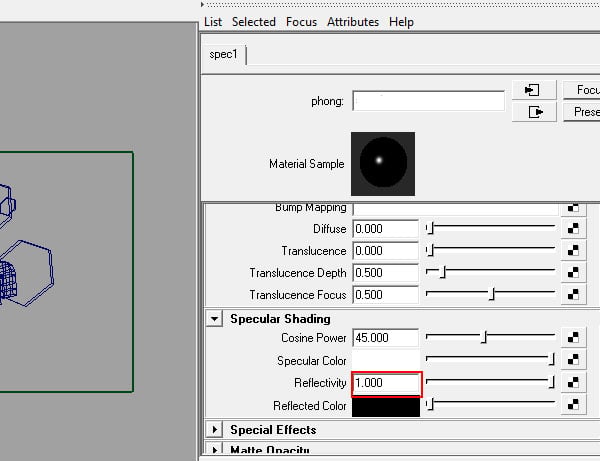Open the Attributes menu
Viewport: 600px width, 461px height.
[353, 22]
